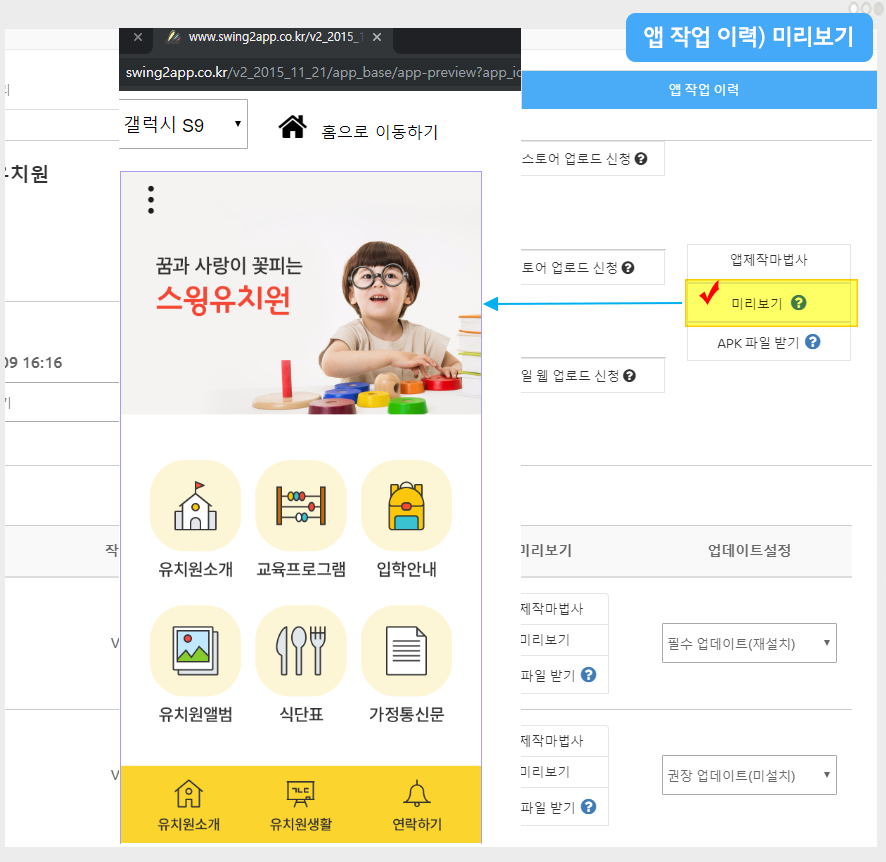Open the 교육프로그램 abacus icon

(x=301, y=506)
